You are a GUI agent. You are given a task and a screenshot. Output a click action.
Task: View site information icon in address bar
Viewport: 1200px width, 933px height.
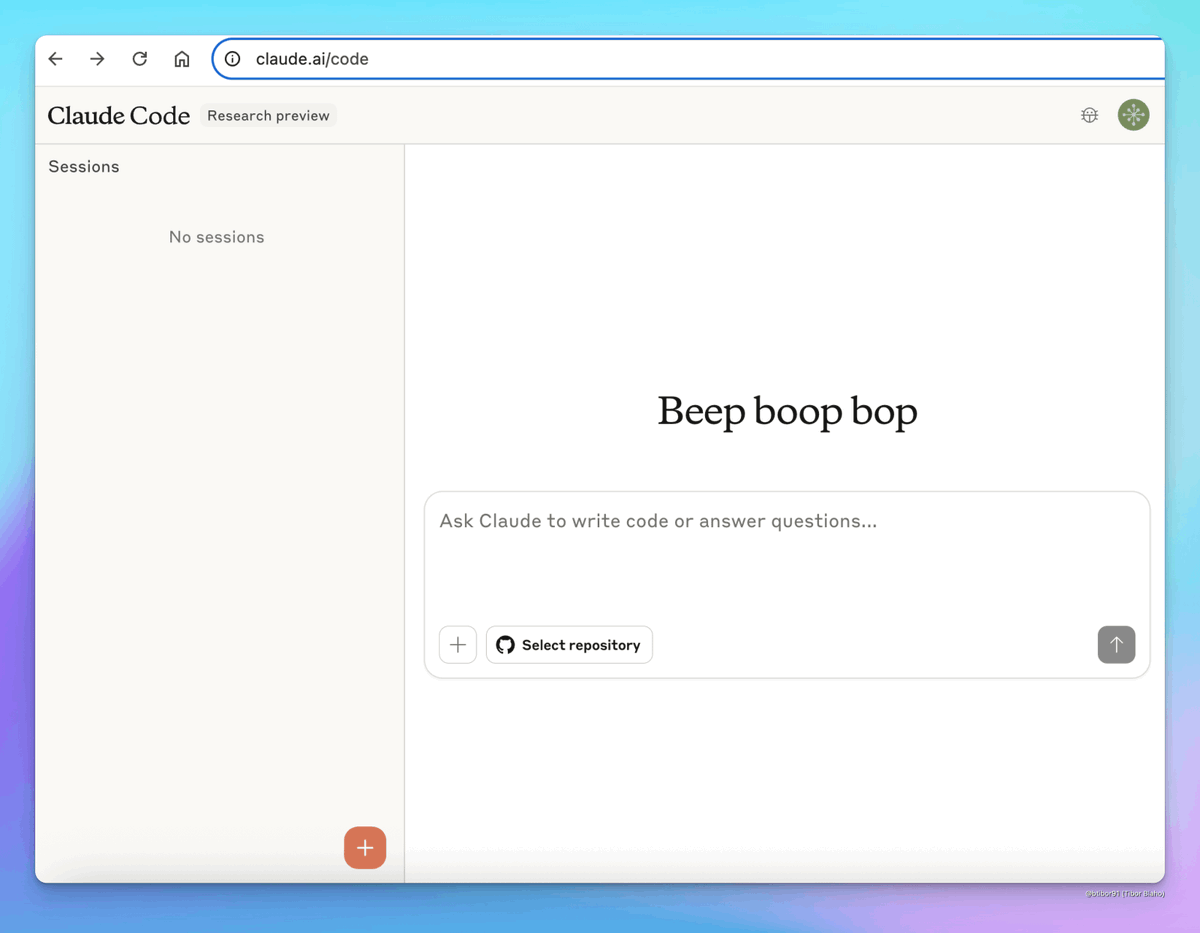pyautogui.click(x=233, y=59)
